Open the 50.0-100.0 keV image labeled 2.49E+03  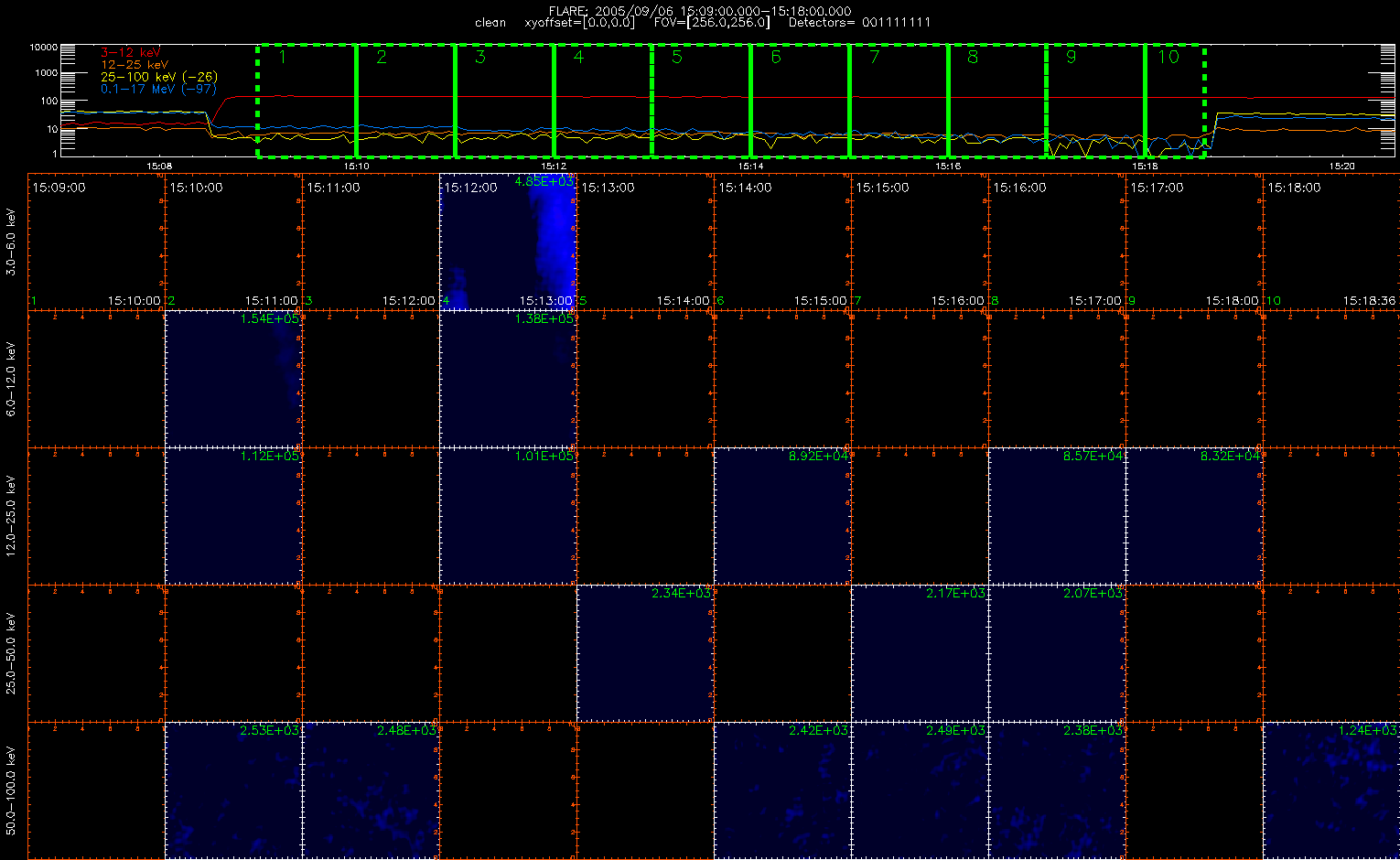(920, 790)
